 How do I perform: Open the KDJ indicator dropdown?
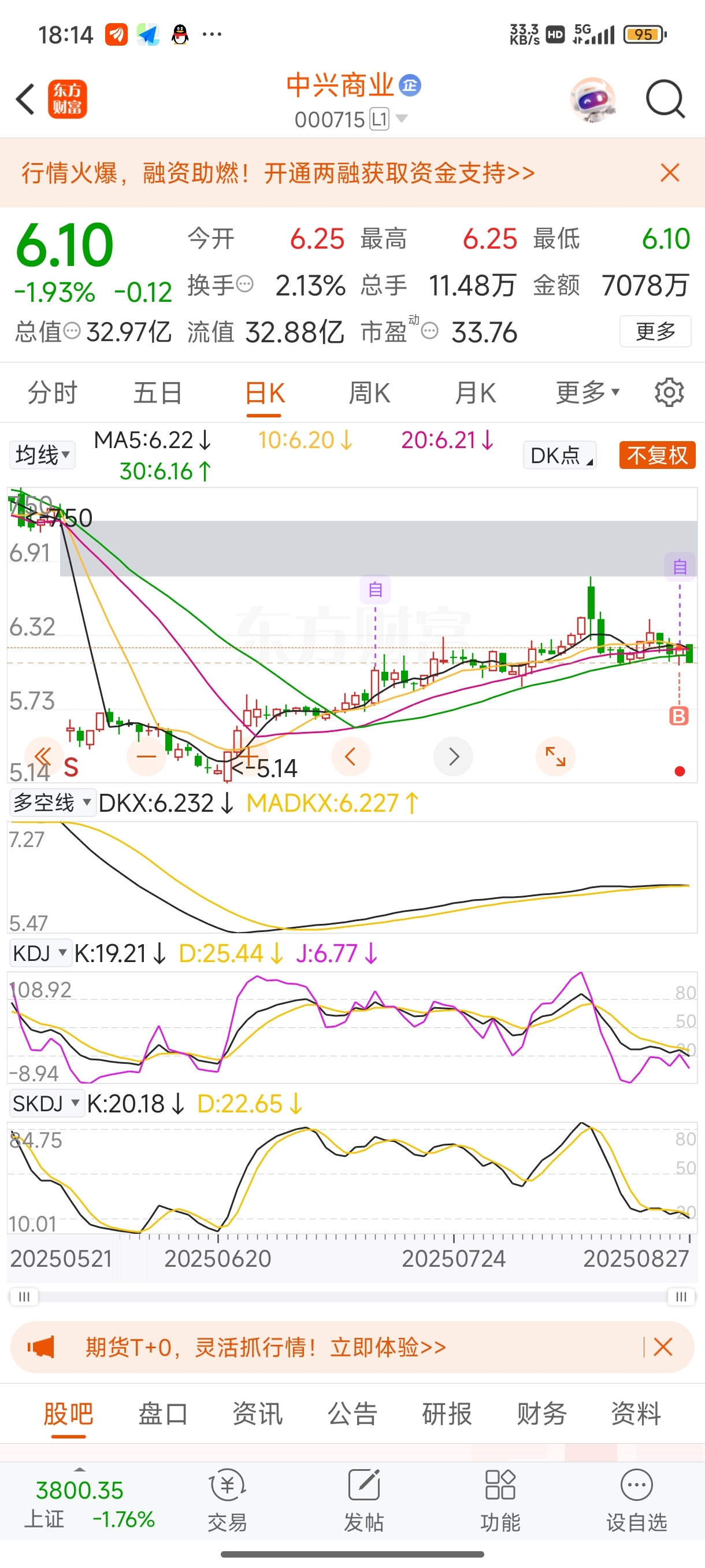click(x=40, y=953)
